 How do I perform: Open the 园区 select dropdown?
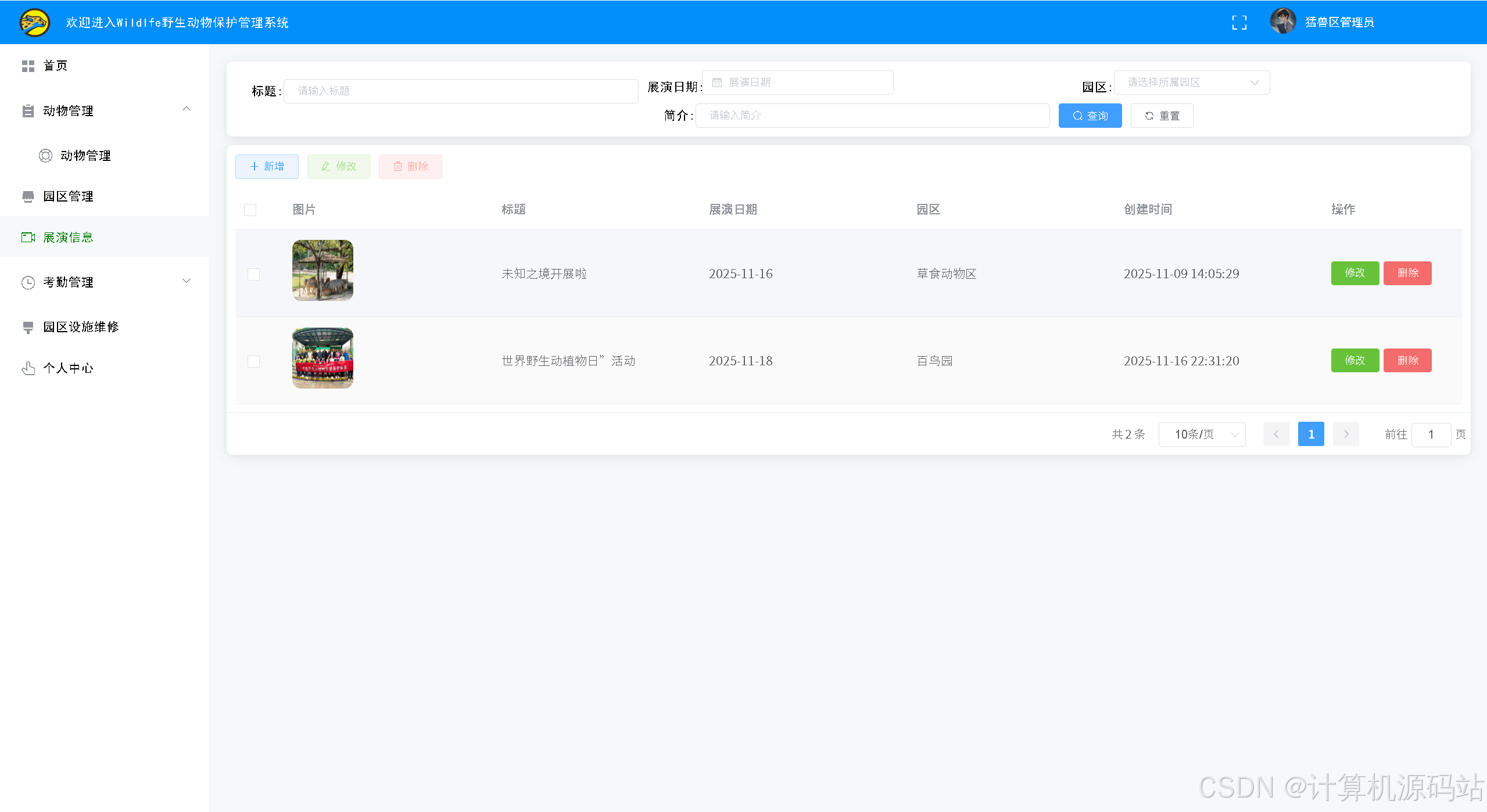pos(1192,82)
